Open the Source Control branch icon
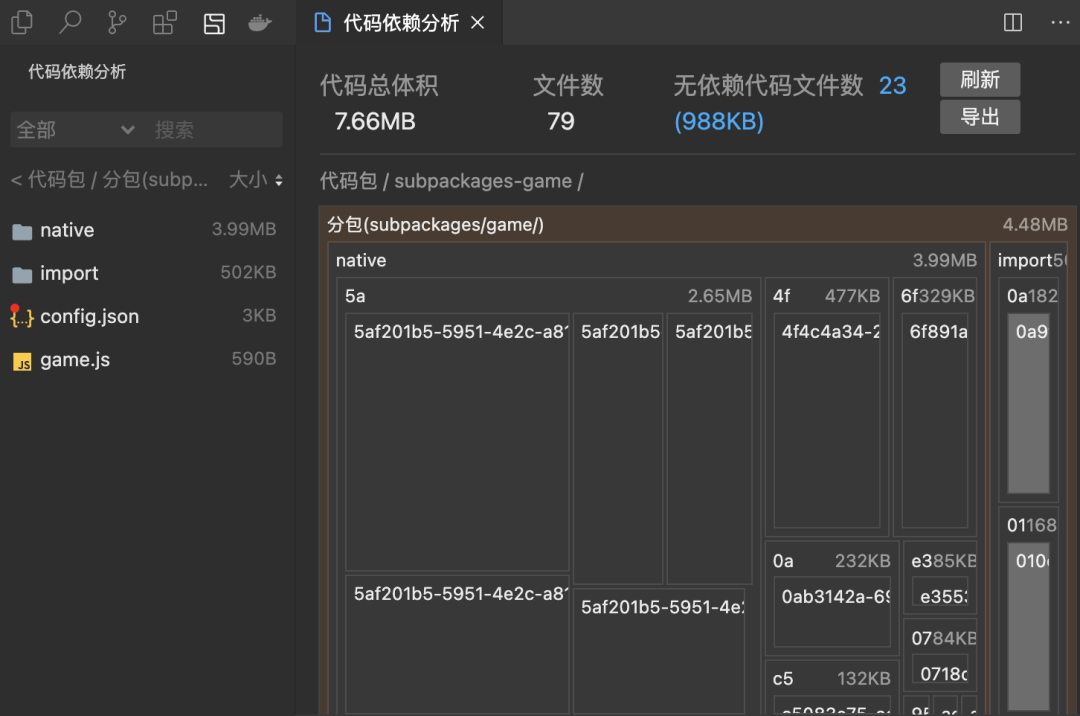 click(x=116, y=22)
